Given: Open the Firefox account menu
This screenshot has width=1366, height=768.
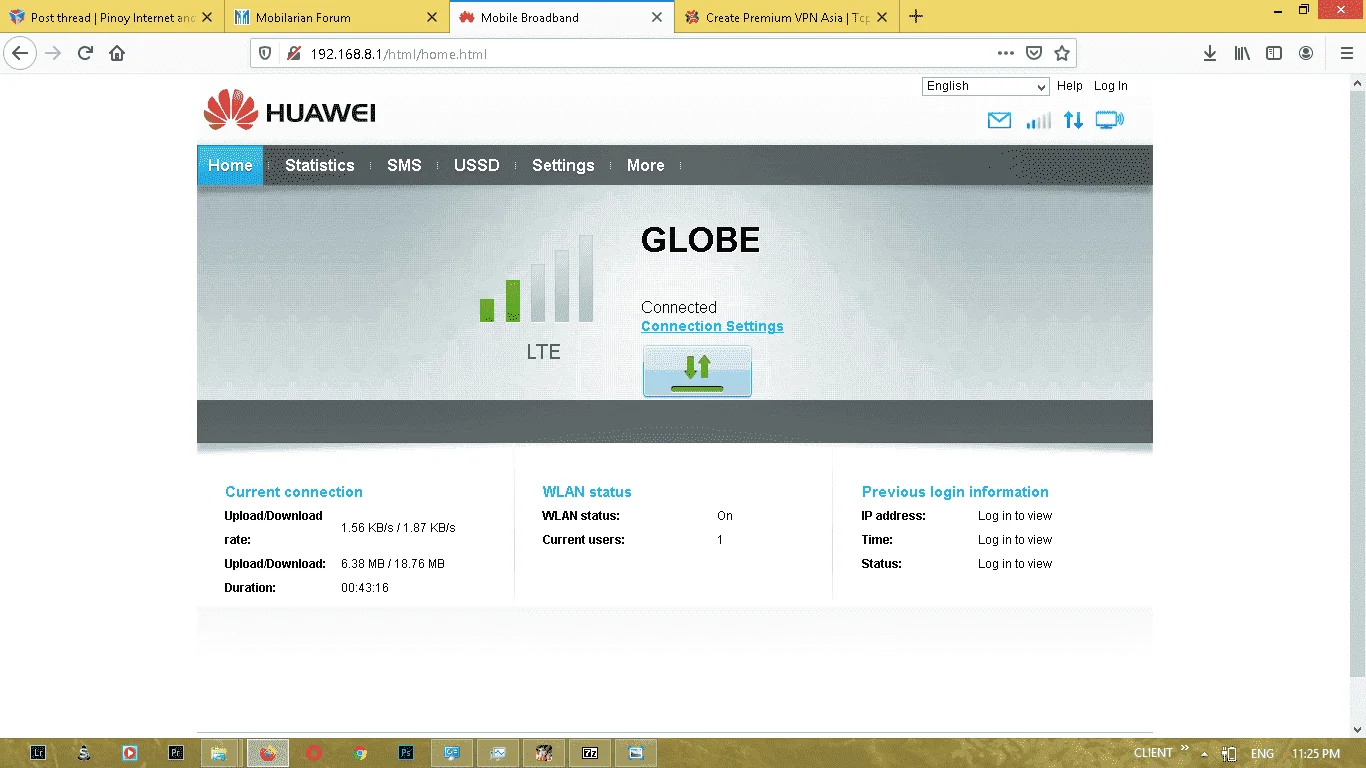Looking at the screenshot, I should coord(1306,53).
